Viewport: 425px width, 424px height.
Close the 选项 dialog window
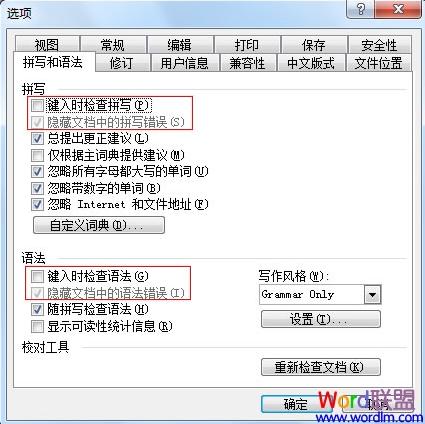click(x=398, y=9)
